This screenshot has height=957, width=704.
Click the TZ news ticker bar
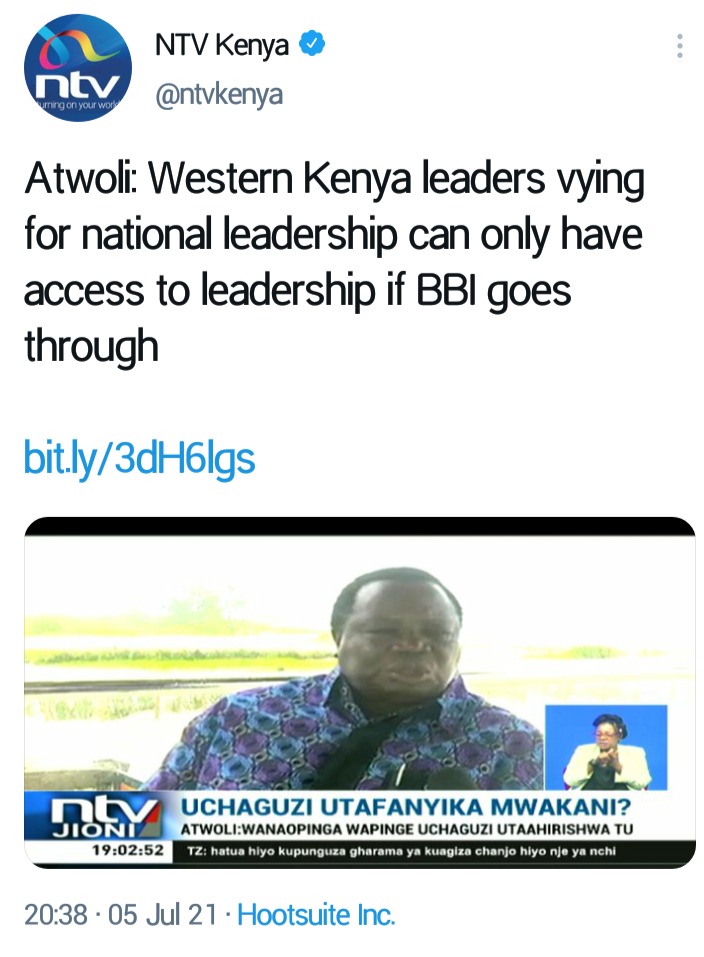point(434,850)
